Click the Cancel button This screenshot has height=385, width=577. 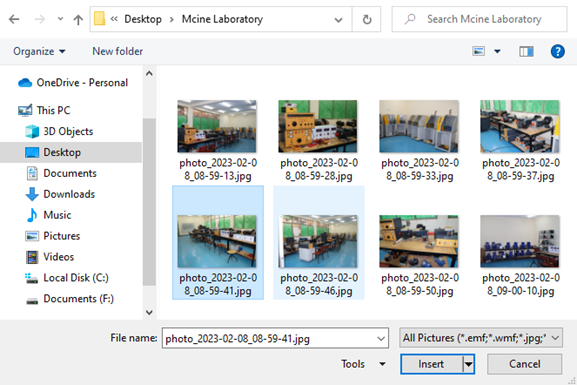(524, 364)
